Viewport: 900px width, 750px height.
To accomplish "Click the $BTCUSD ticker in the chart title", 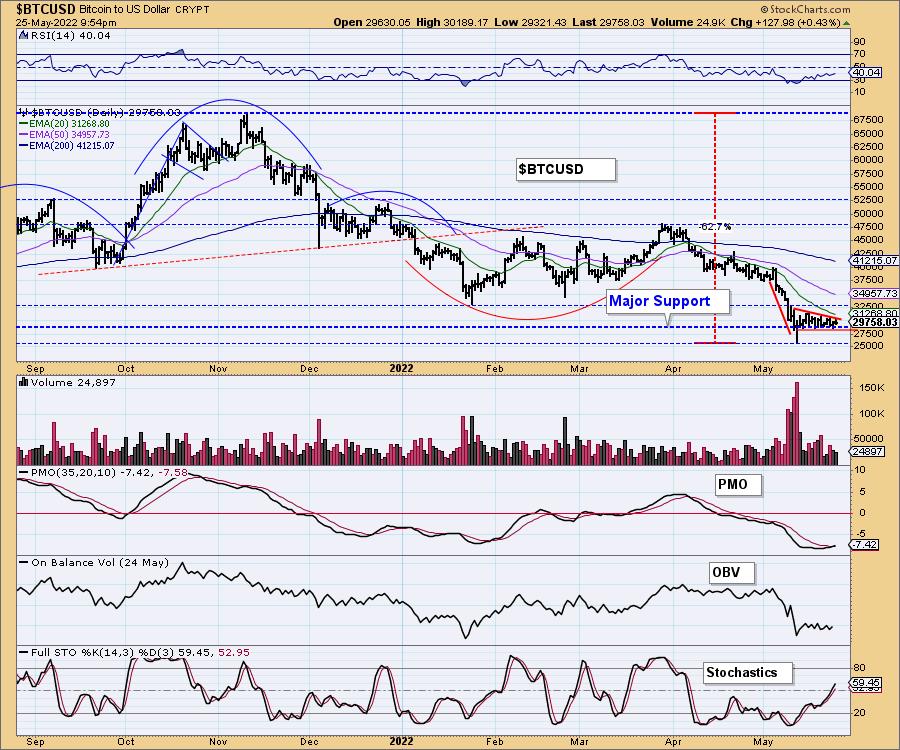I will tap(46, 9).
